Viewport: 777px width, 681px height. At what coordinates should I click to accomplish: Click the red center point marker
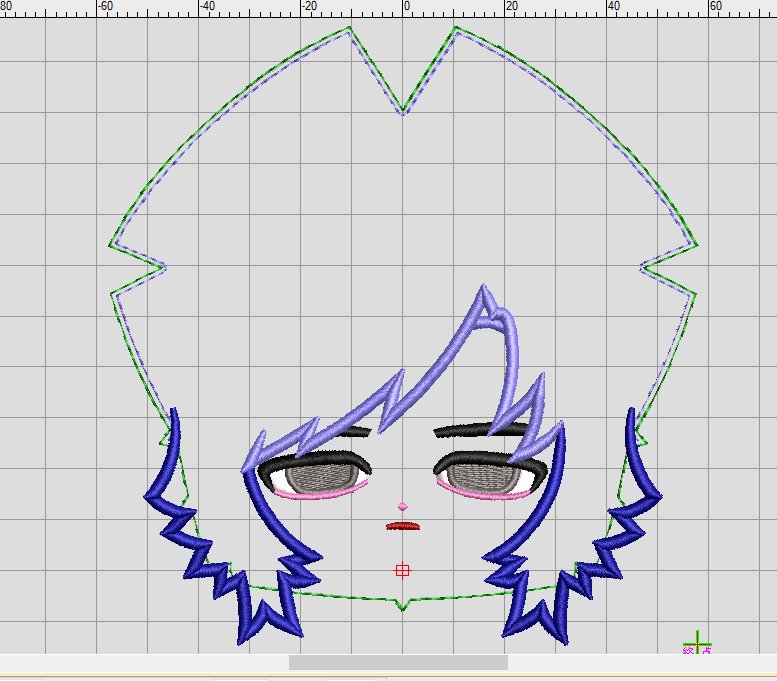(x=402, y=570)
